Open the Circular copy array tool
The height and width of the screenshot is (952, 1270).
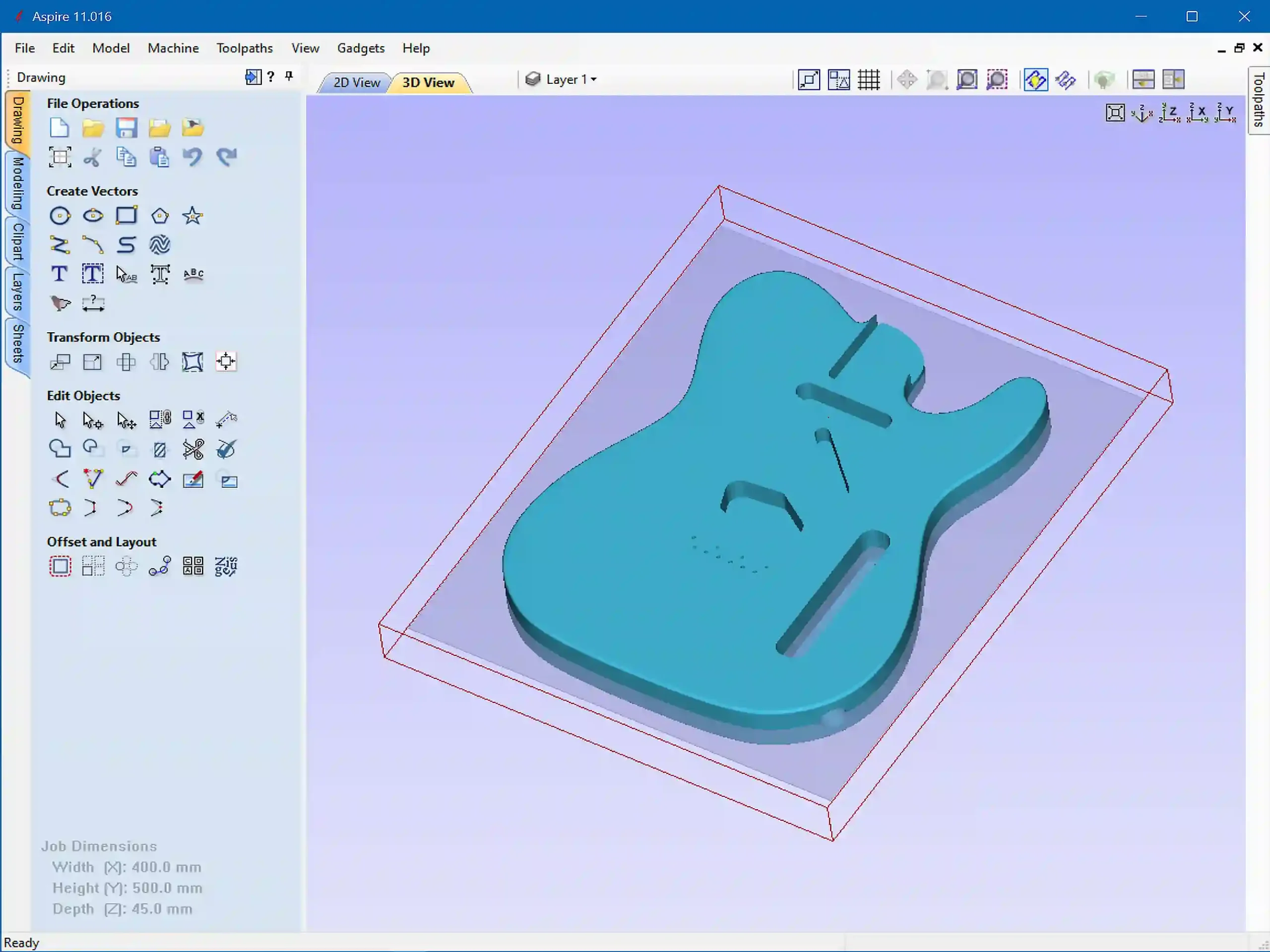[x=127, y=566]
